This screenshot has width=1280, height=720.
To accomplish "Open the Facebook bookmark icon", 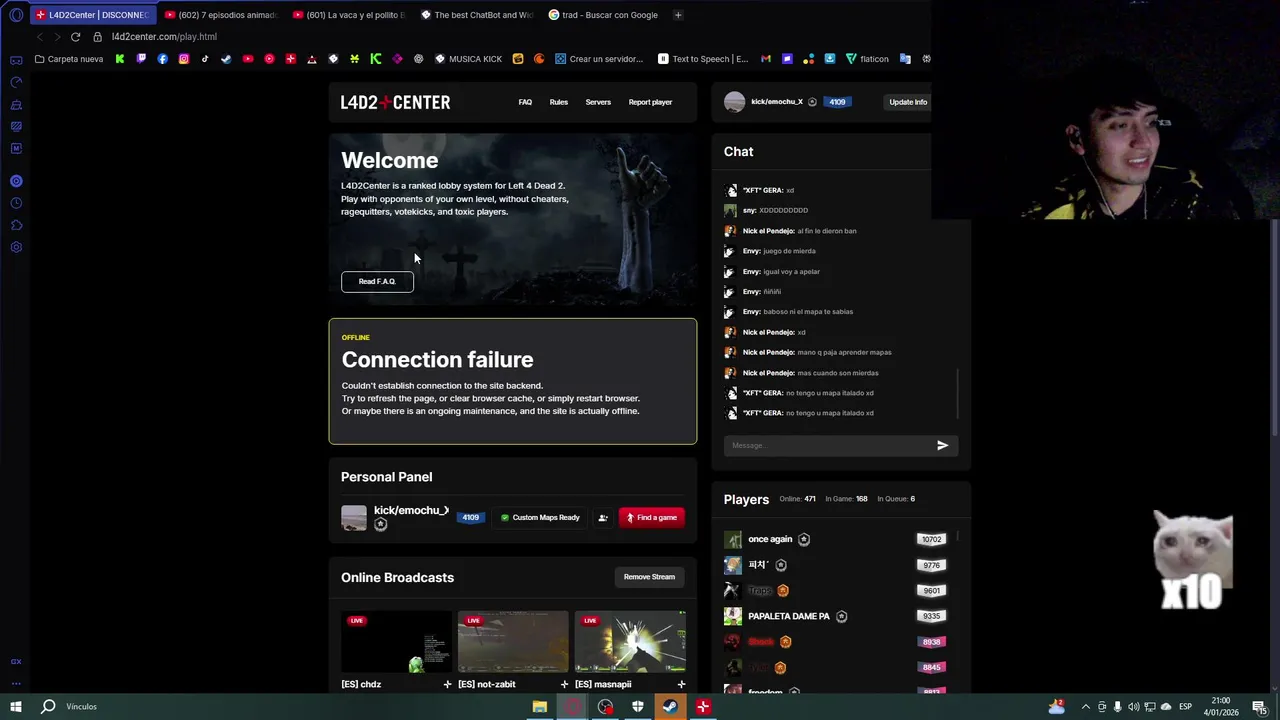I will pos(162,59).
